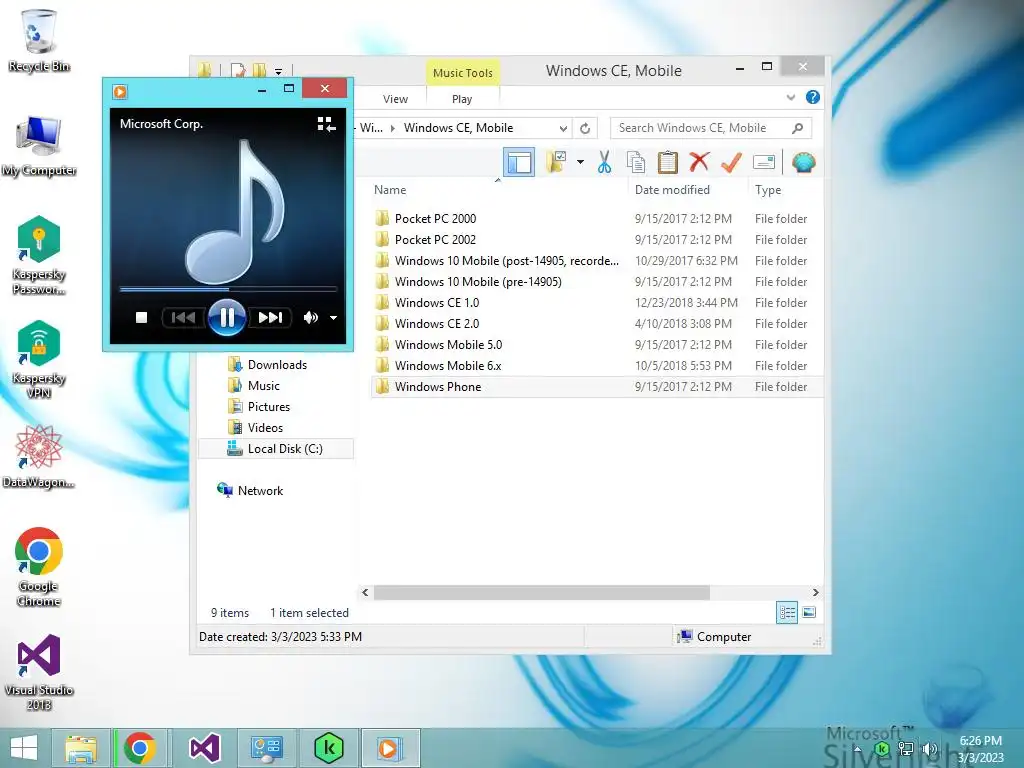This screenshot has width=1024, height=768.
Task: Click the shell globe icon in toolbar
Action: pyautogui.click(x=803, y=162)
